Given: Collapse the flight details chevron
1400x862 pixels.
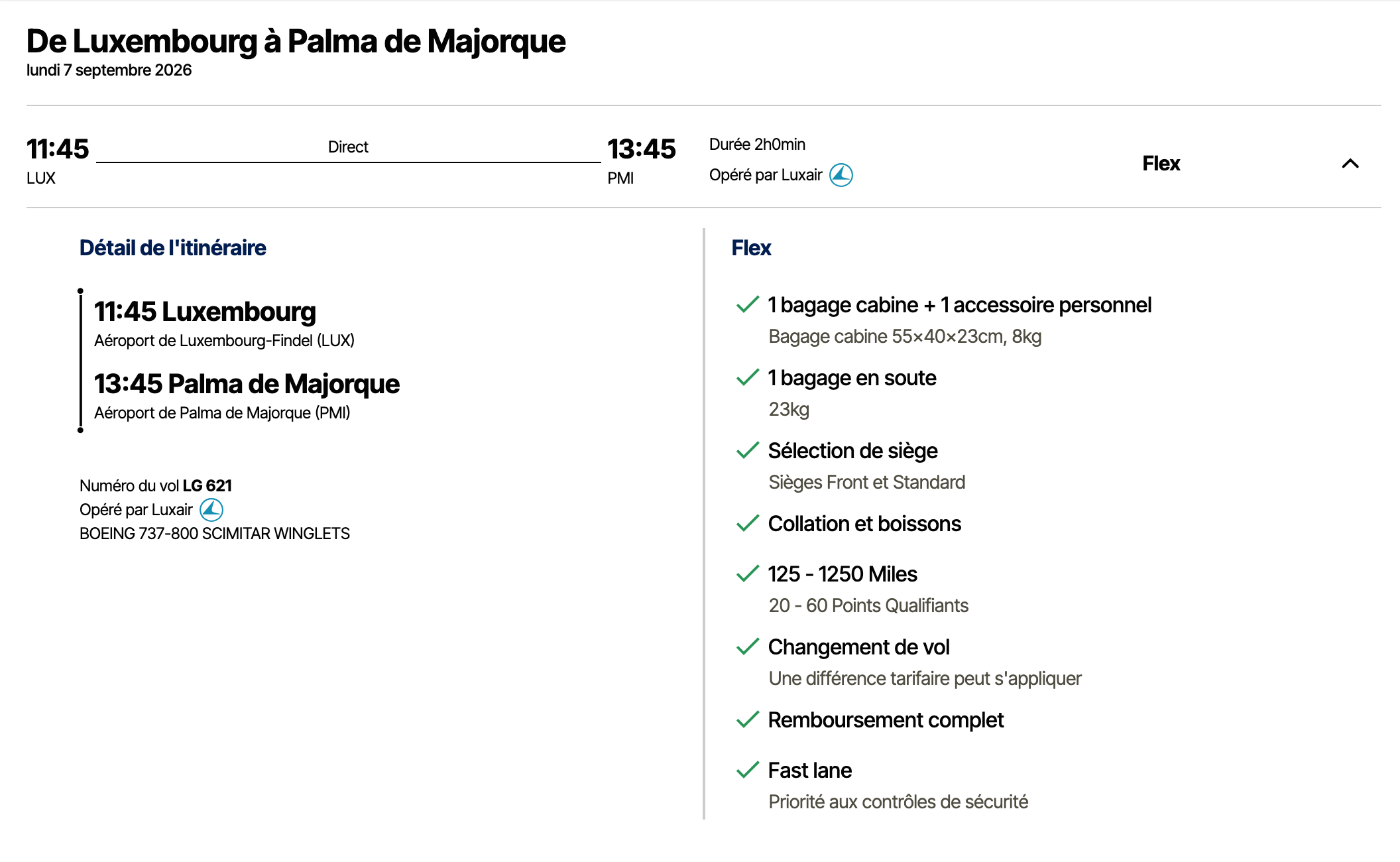Looking at the screenshot, I should click(1350, 164).
